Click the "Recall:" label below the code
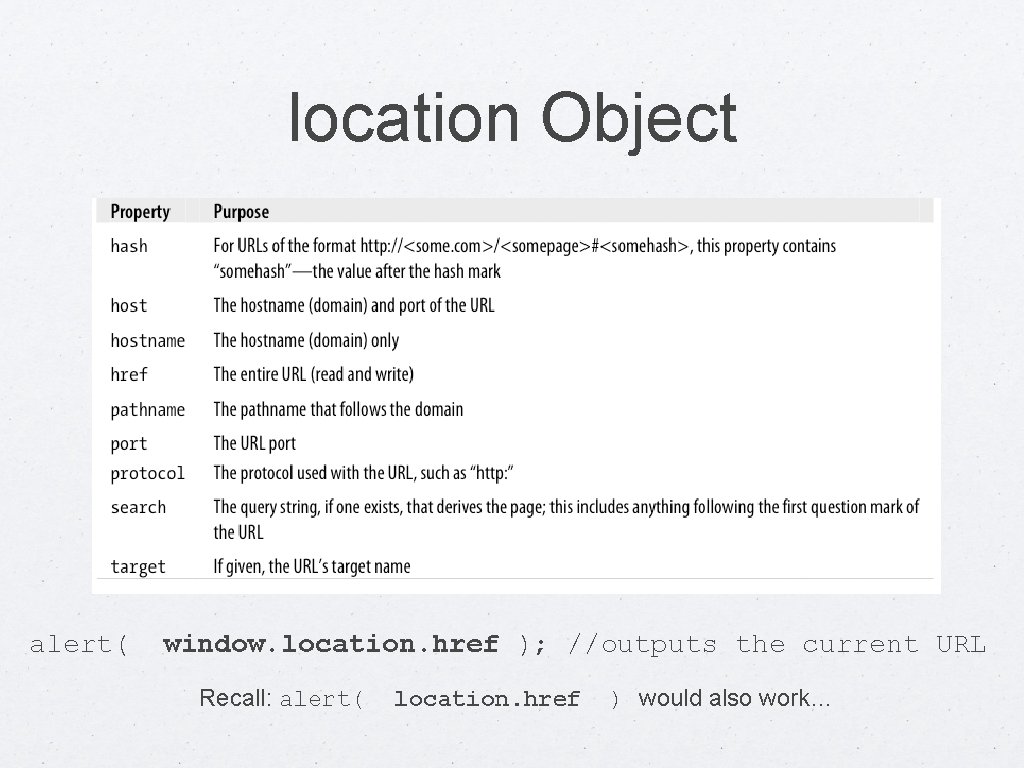This screenshot has width=1024, height=768. 235,698
